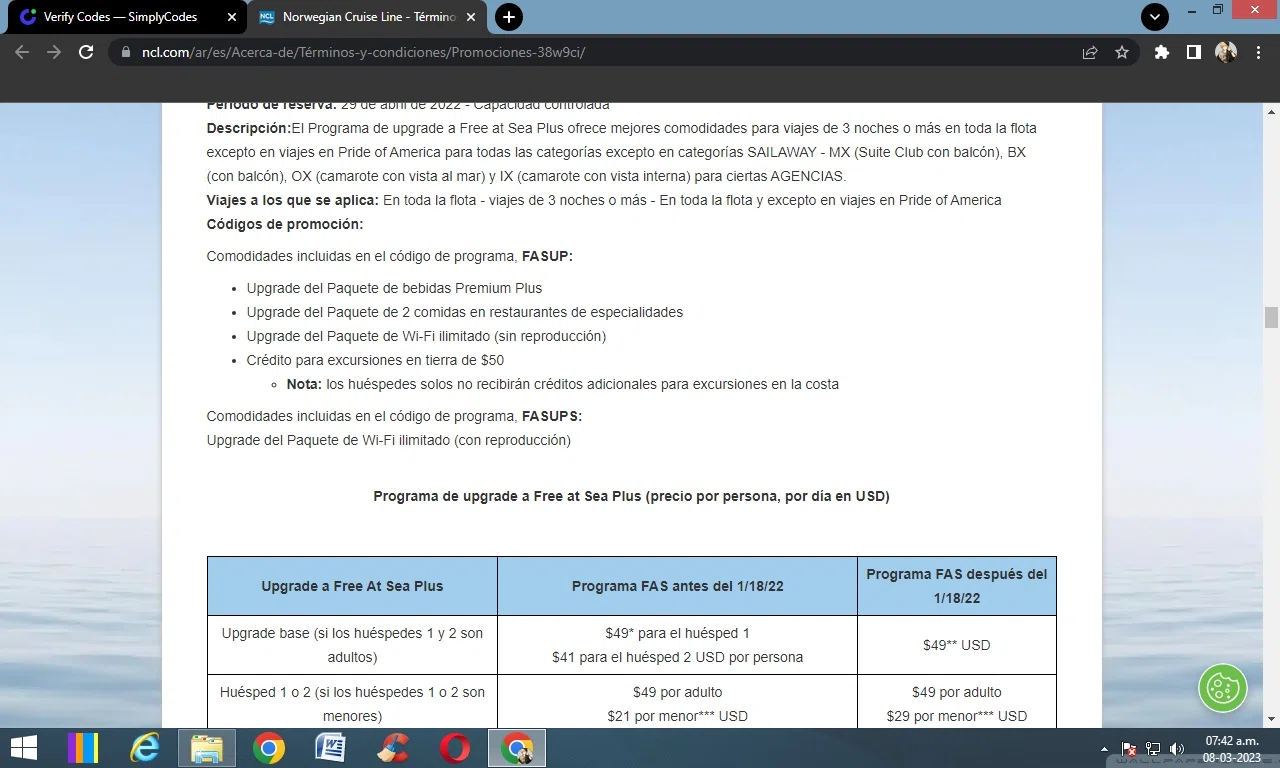Open the cookie preferences button
This screenshot has width=1280, height=768.
pos(1223,688)
